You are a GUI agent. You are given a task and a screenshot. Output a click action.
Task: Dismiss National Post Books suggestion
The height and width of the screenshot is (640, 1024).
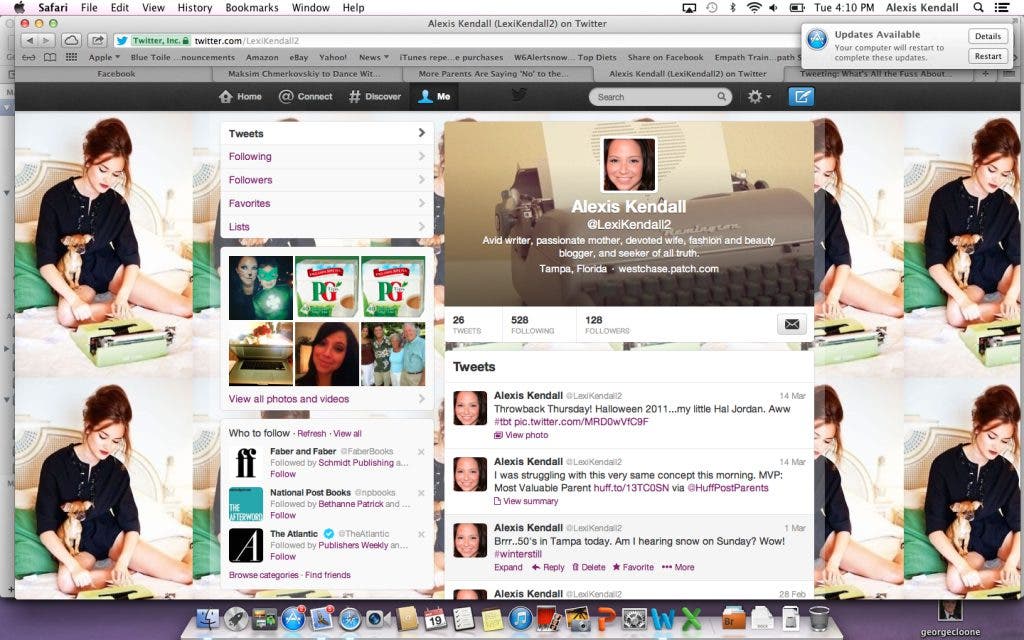pyautogui.click(x=421, y=493)
